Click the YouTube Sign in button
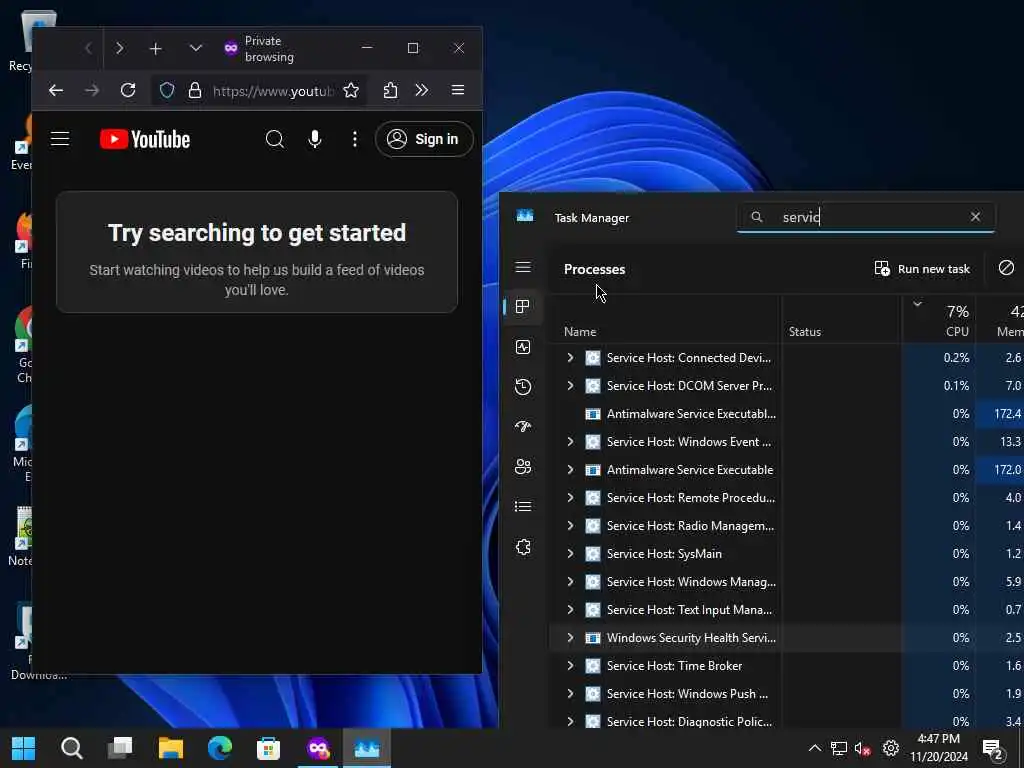1024x768 pixels. click(x=424, y=139)
